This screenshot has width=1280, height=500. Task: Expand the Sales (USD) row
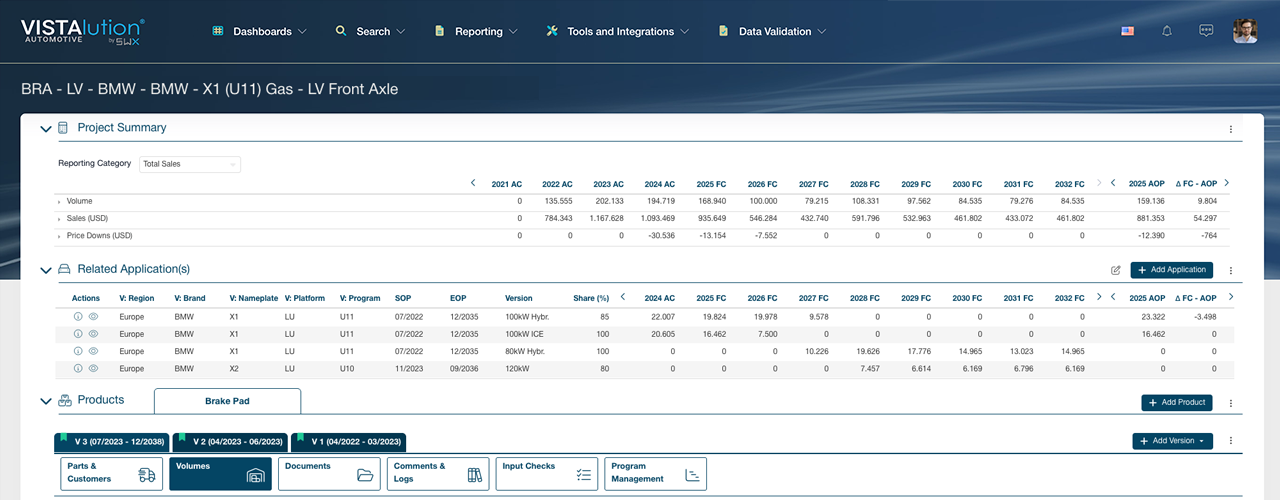coord(60,219)
